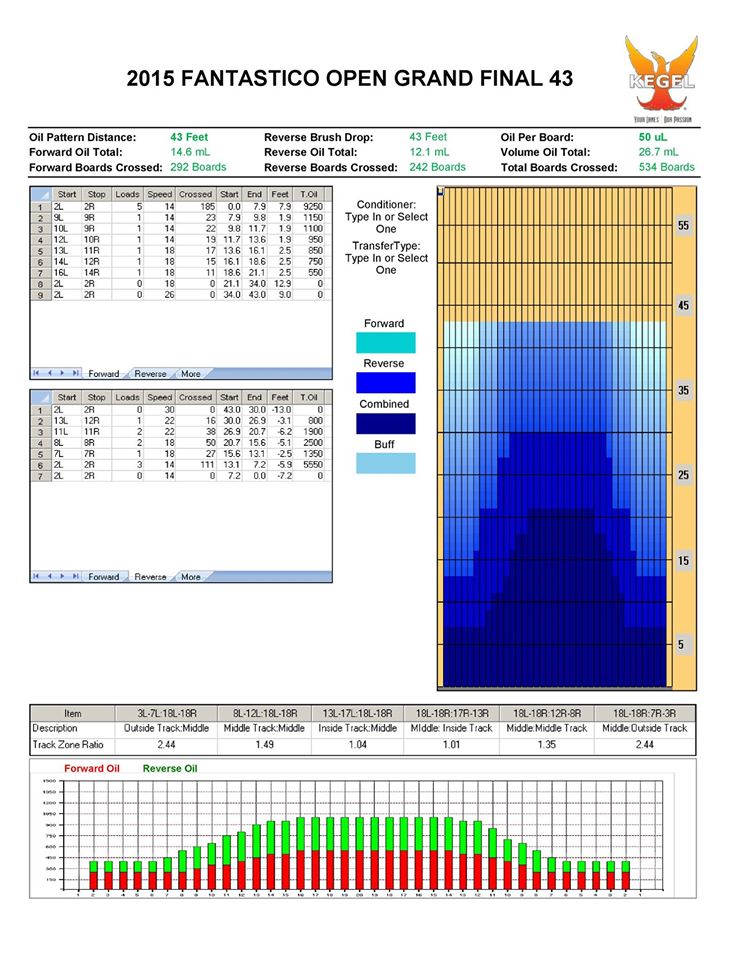742x960 pixels.
Task: Switch to Forward tab in the lower table
Action: (103, 577)
